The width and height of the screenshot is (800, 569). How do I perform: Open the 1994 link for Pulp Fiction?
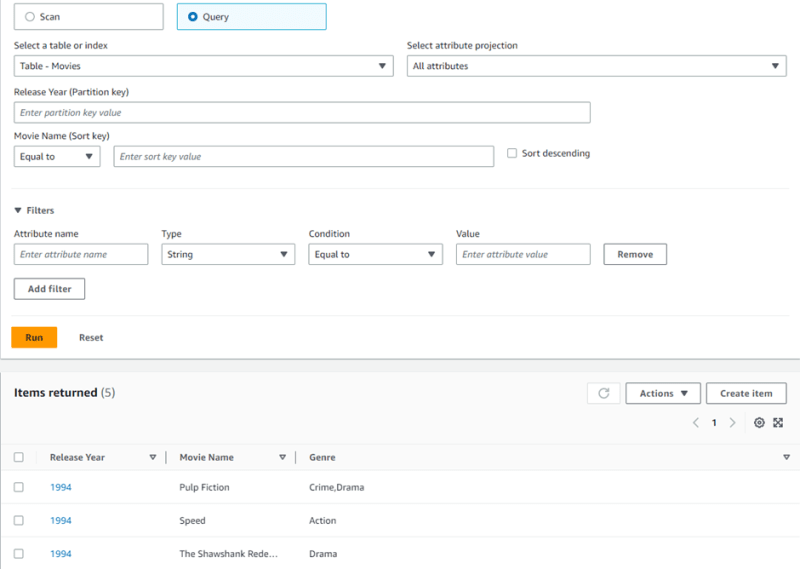pos(61,487)
